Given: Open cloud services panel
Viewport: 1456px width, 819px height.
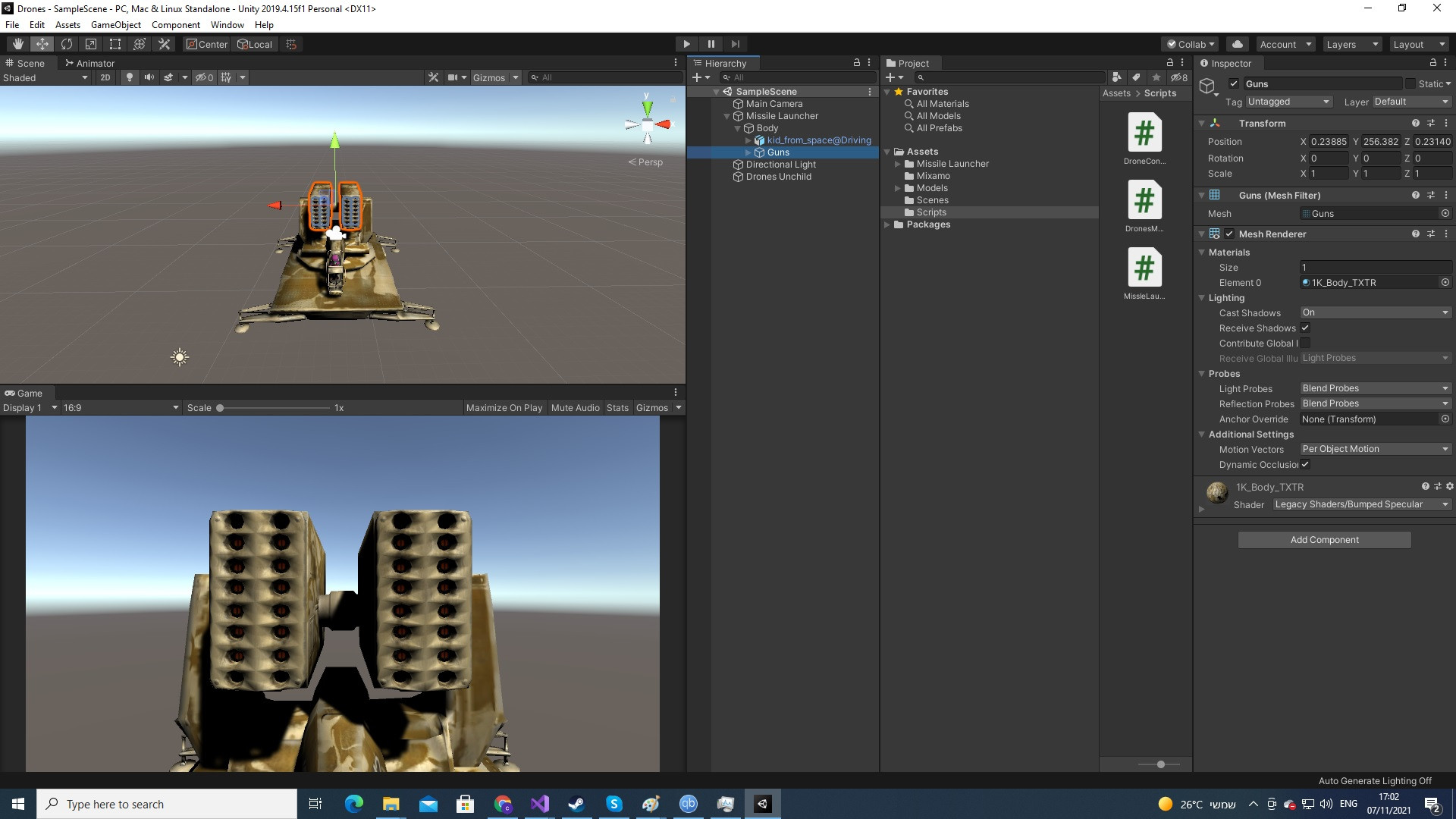Looking at the screenshot, I should (1237, 44).
